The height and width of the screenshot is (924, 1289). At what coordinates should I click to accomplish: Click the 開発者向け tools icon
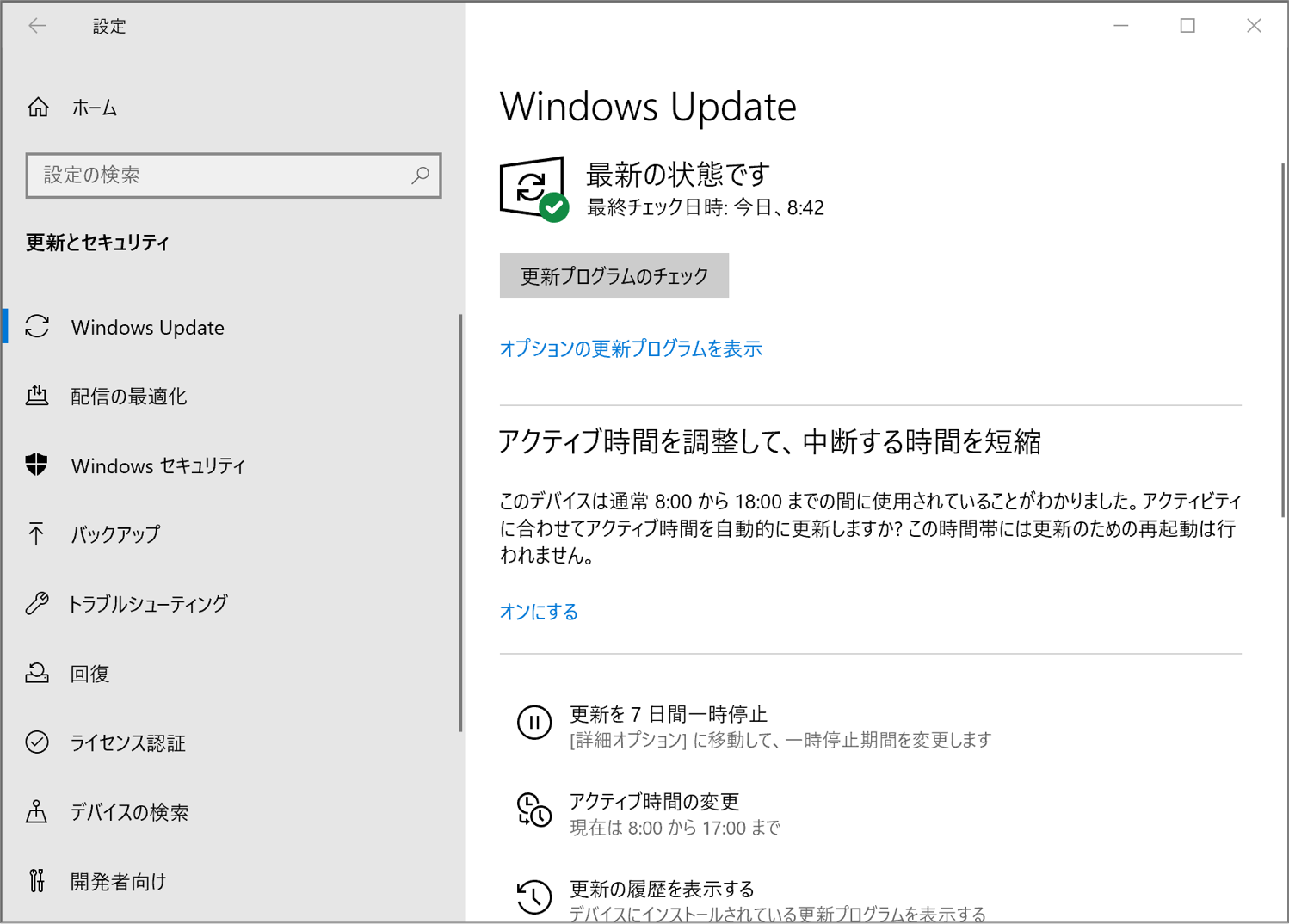click(36, 880)
